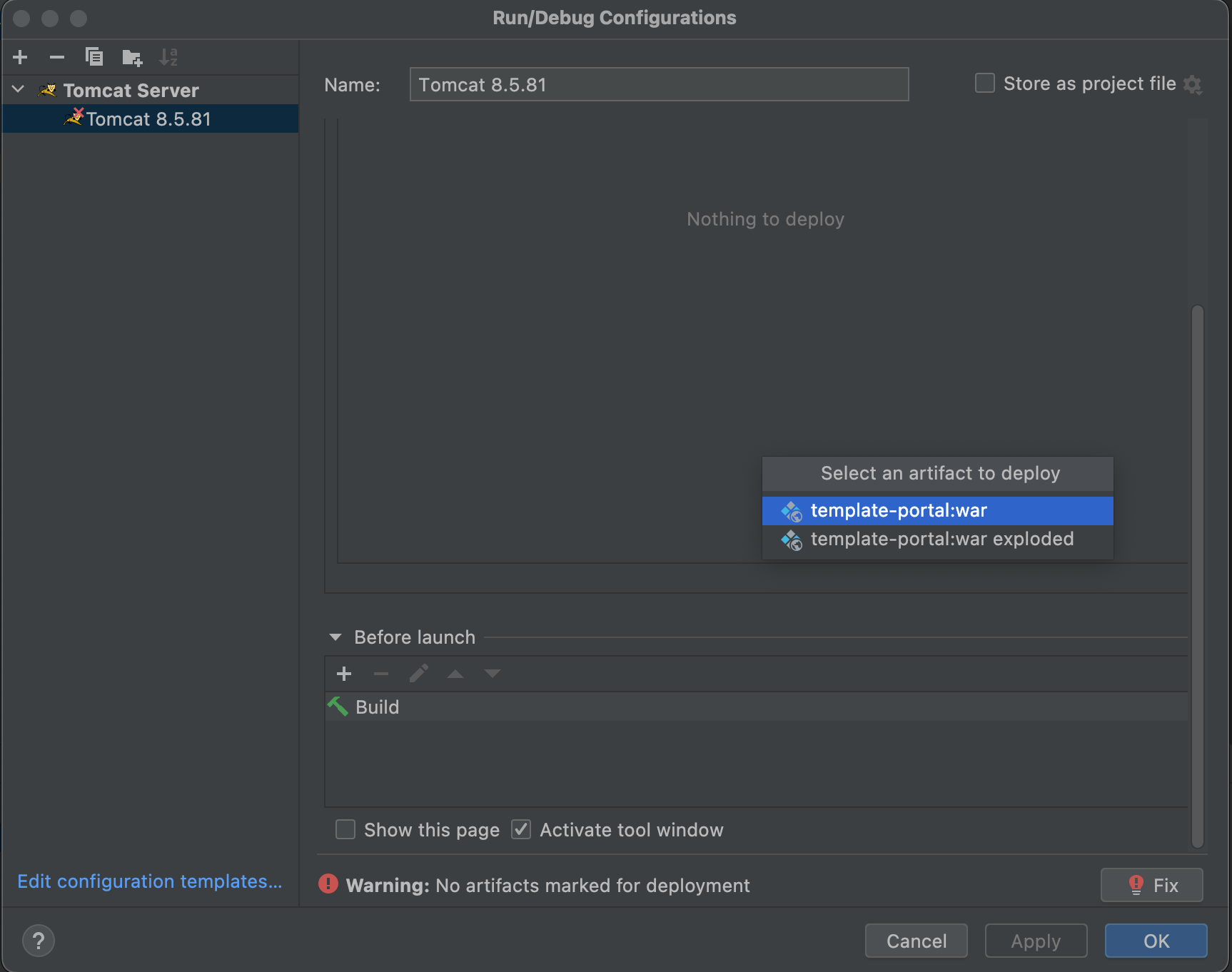Image resolution: width=1232 pixels, height=972 pixels.
Task: Enable Show this page checkbox
Action: pos(345,829)
